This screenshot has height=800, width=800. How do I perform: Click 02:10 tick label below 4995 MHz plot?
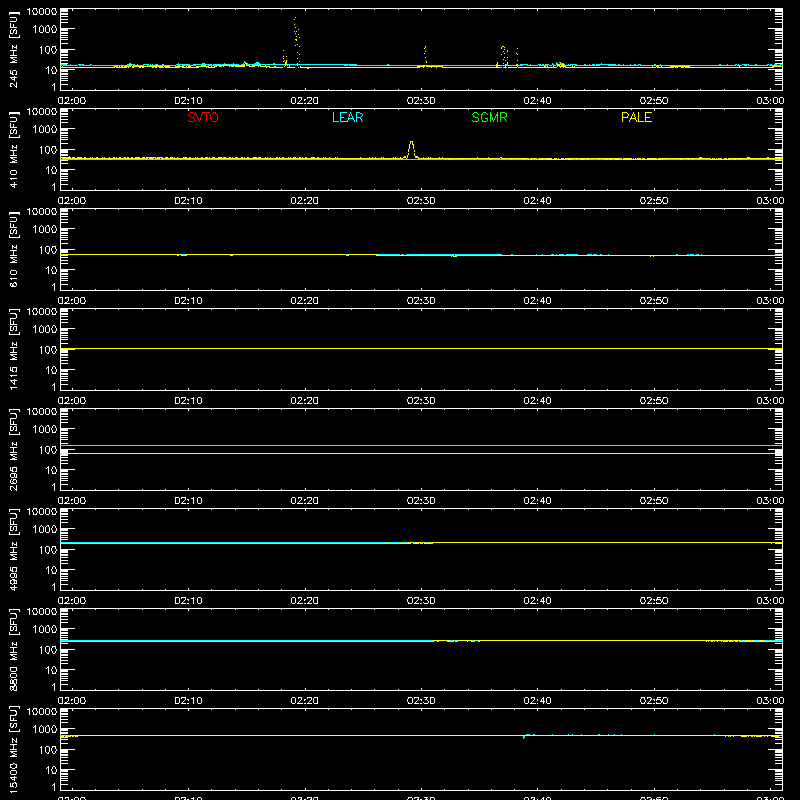click(x=188, y=601)
